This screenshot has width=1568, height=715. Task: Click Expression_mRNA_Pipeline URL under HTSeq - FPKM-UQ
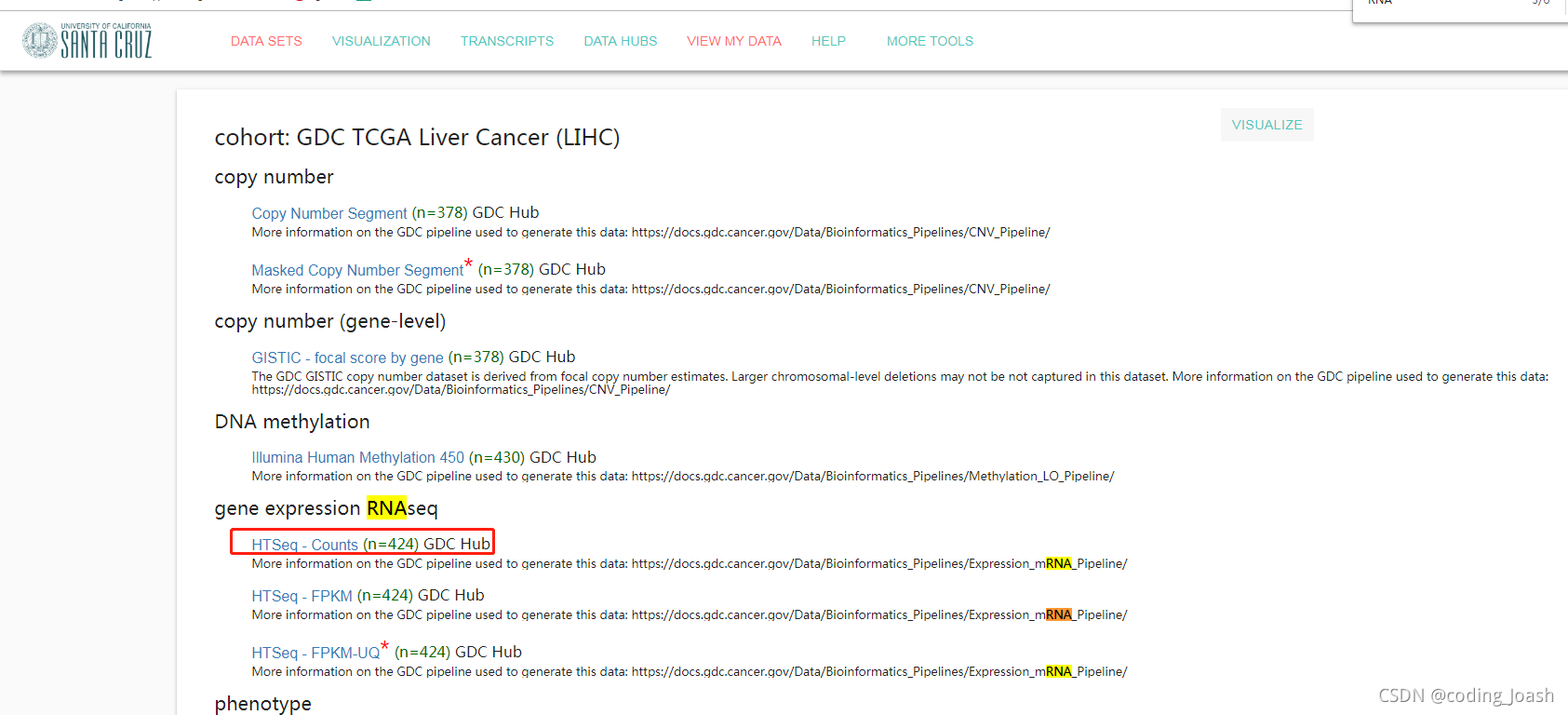pos(878,672)
